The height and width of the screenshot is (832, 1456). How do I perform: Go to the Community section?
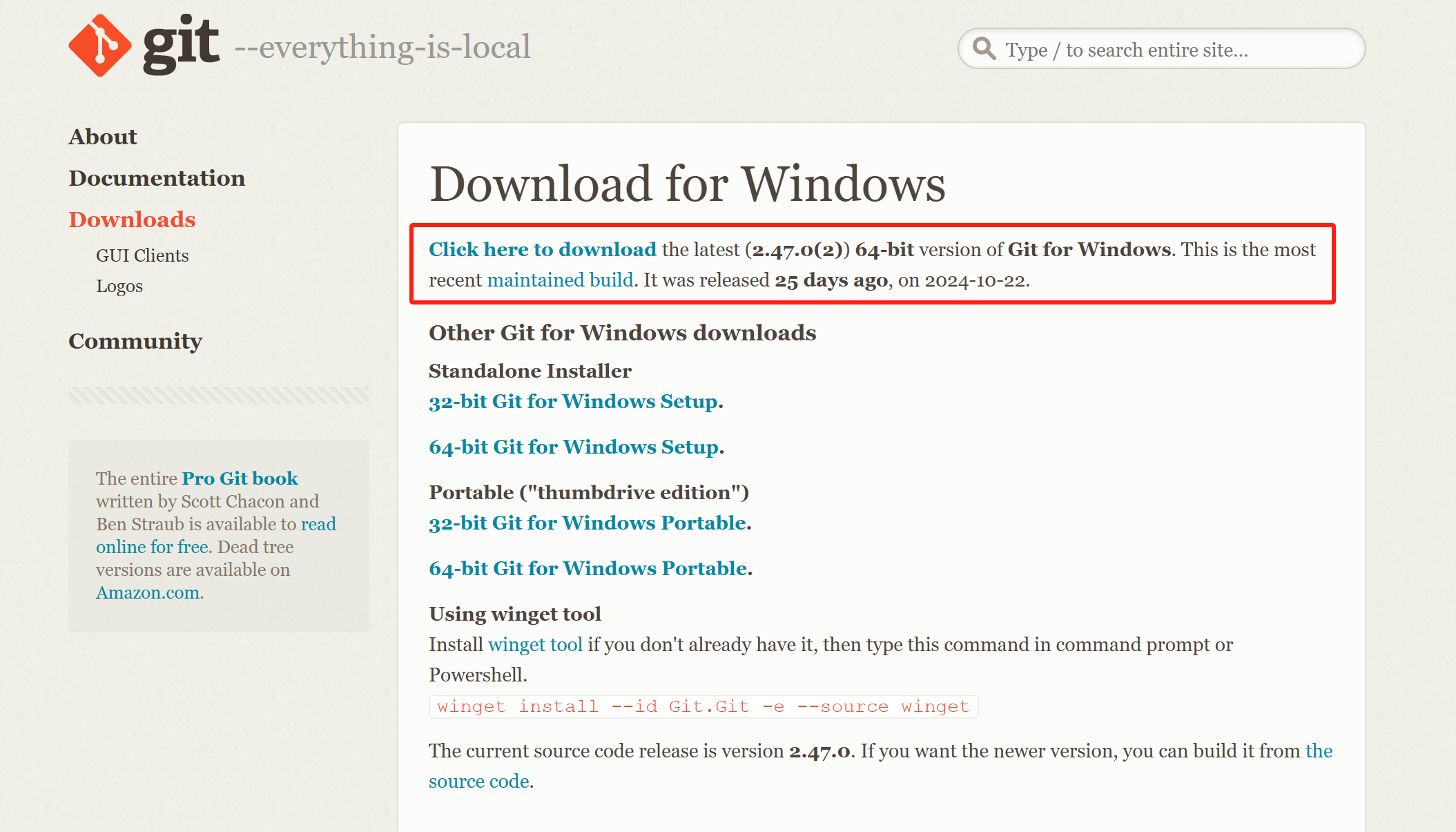click(x=135, y=341)
